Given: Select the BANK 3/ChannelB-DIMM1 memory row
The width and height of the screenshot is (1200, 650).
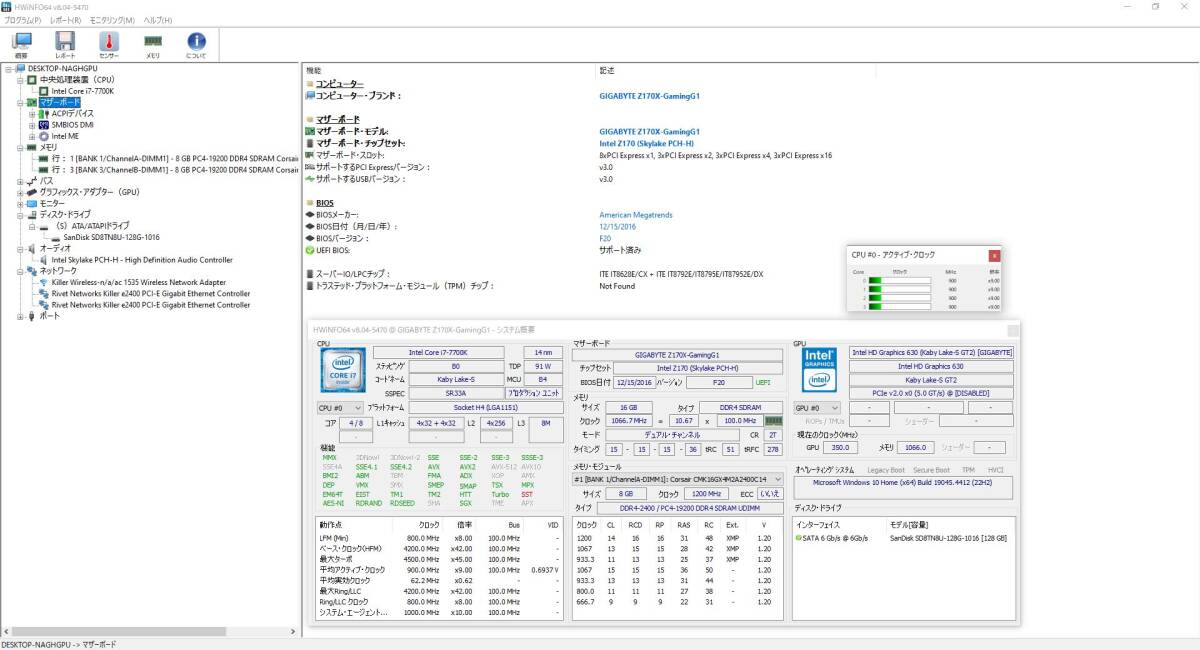Looking at the screenshot, I should coord(175,170).
